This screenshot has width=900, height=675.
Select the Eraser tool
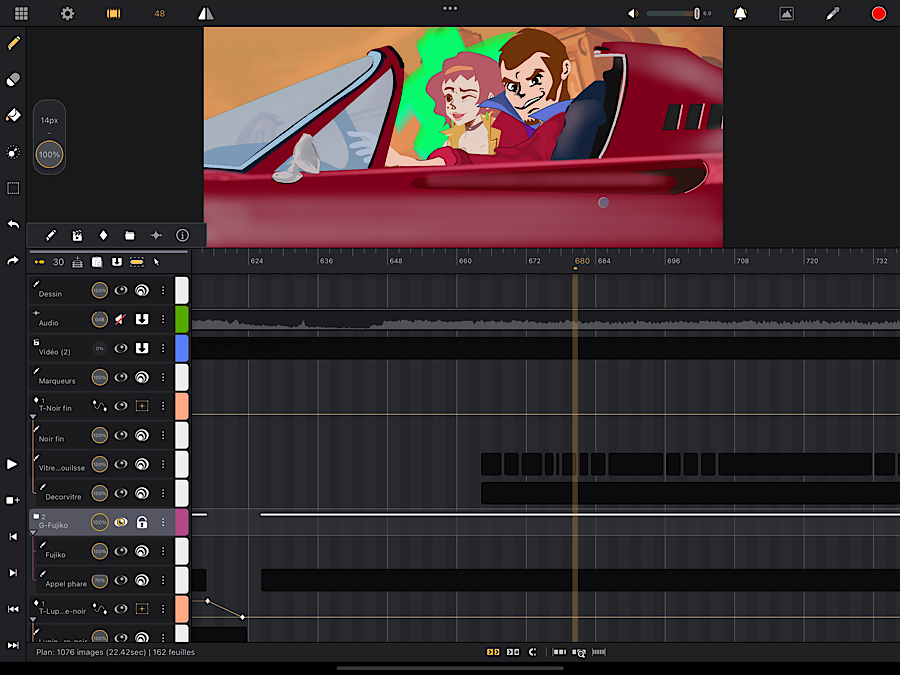[x=13, y=79]
